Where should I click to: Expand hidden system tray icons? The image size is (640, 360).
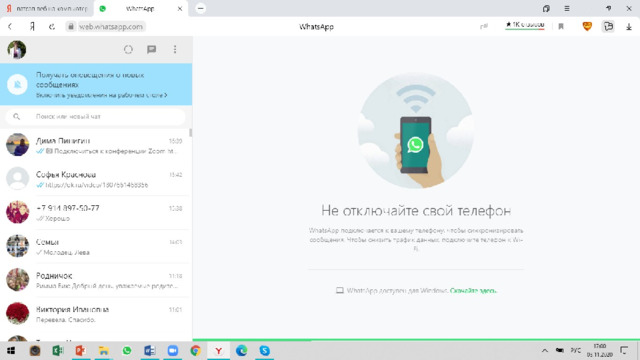pos(544,351)
